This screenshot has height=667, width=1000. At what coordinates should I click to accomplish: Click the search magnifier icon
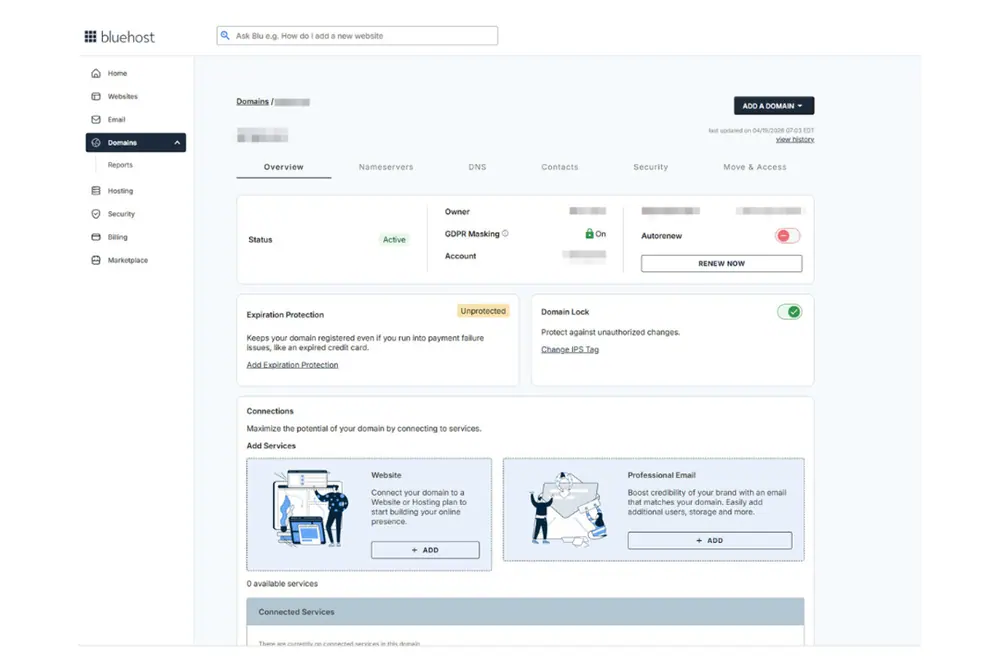click(x=225, y=36)
